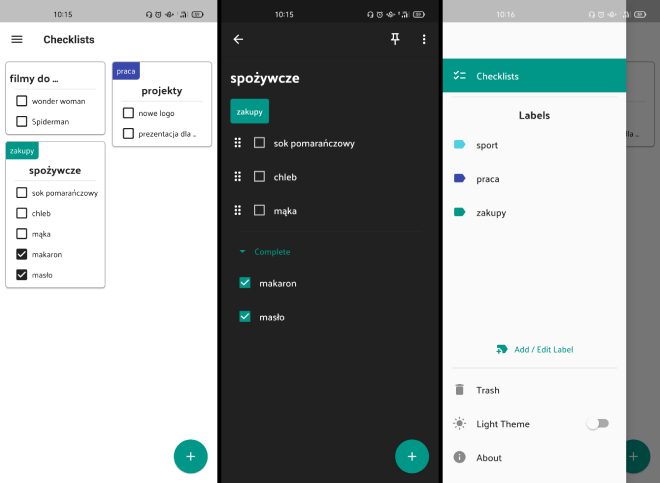Uncheck makaron in the dark checklist
Screen dimensions: 660x483
[245, 283]
